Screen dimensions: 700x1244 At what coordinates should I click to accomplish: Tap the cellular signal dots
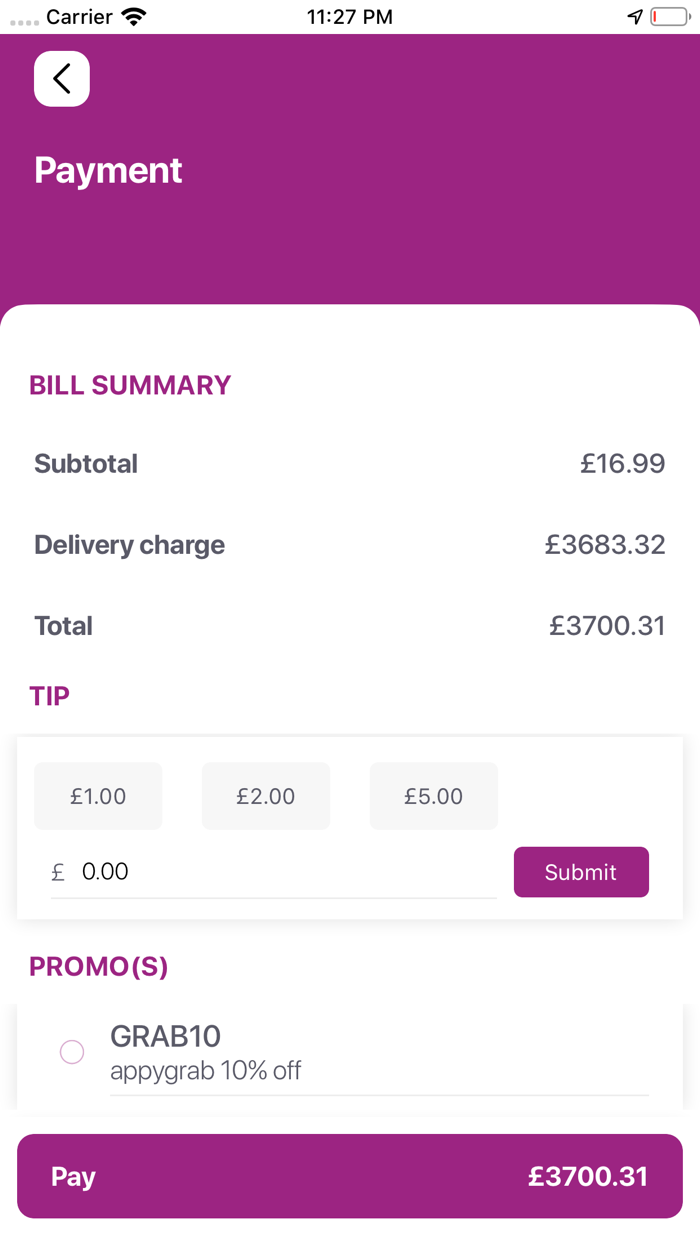tap(24, 20)
